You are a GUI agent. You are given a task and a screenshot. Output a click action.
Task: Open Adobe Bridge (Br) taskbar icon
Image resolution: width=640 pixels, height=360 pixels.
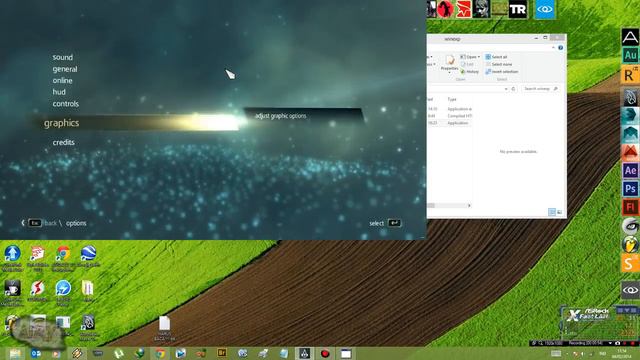click(222, 353)
